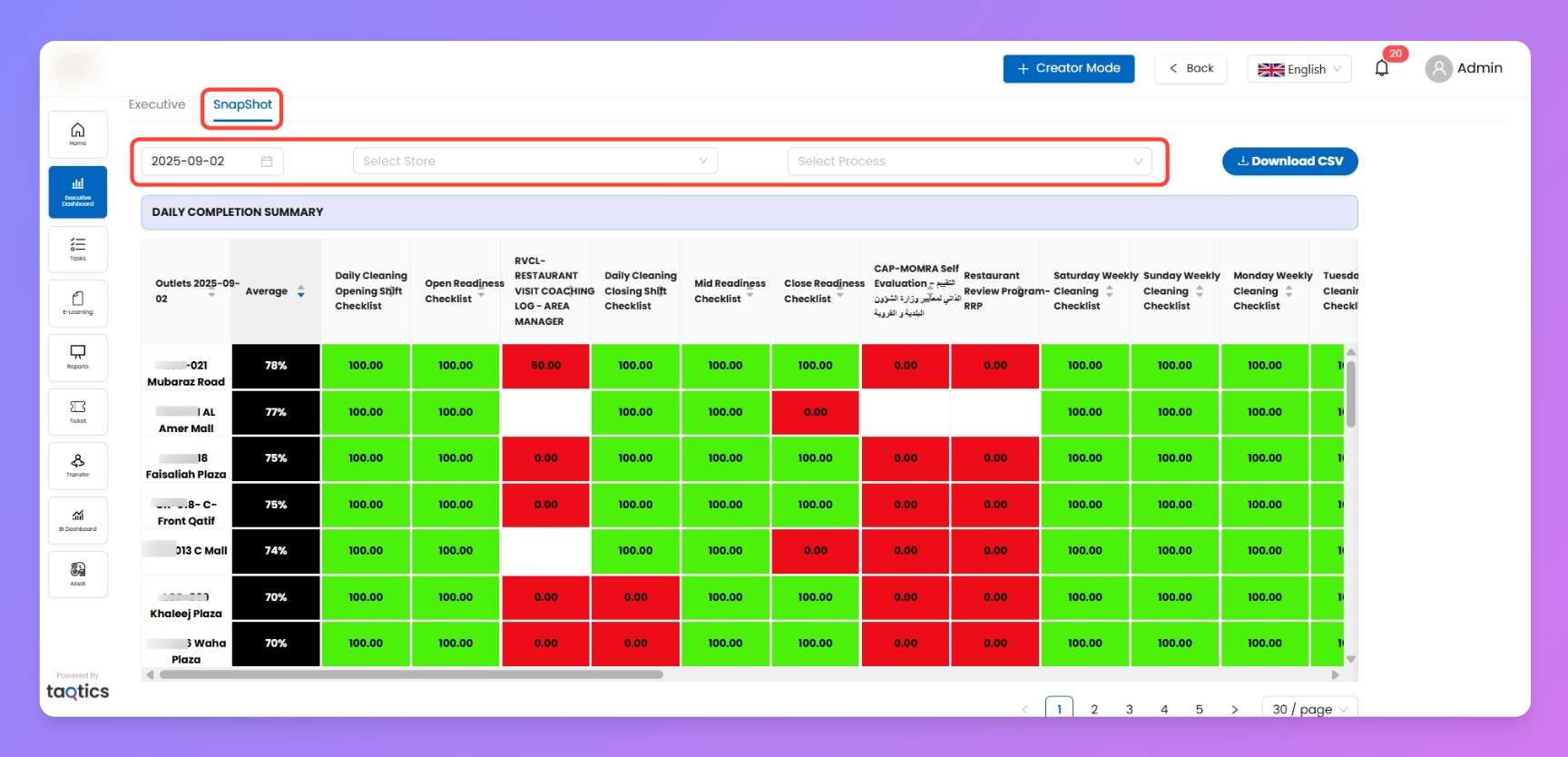Screen dimensions: 1568x757
Task: Click the 78% average cell
Action: pos(276,366)
